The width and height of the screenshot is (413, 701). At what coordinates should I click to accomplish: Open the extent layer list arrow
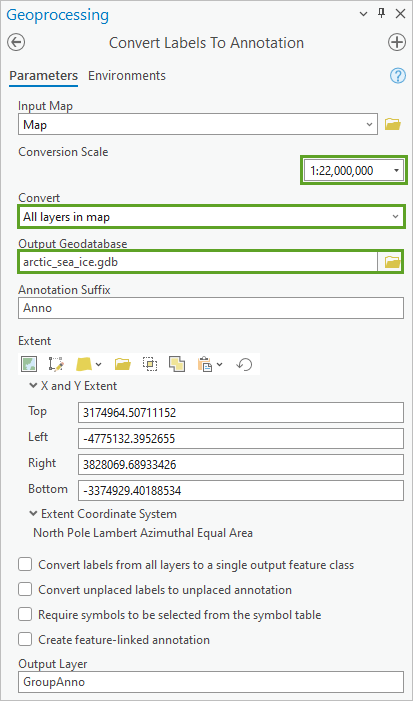(x=99, y=365)
